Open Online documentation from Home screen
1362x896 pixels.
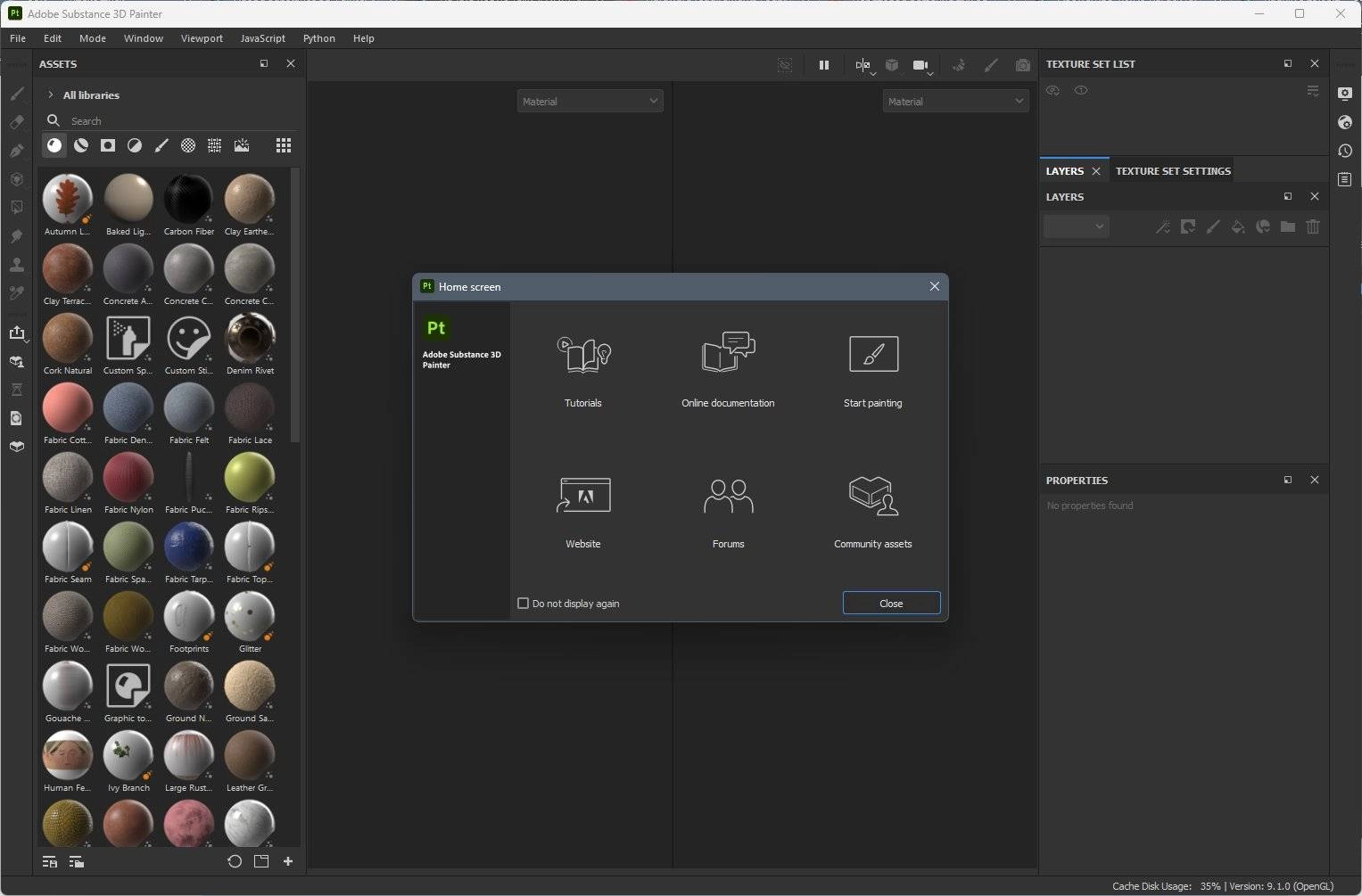pyautogui.click(x=728, y=352)
